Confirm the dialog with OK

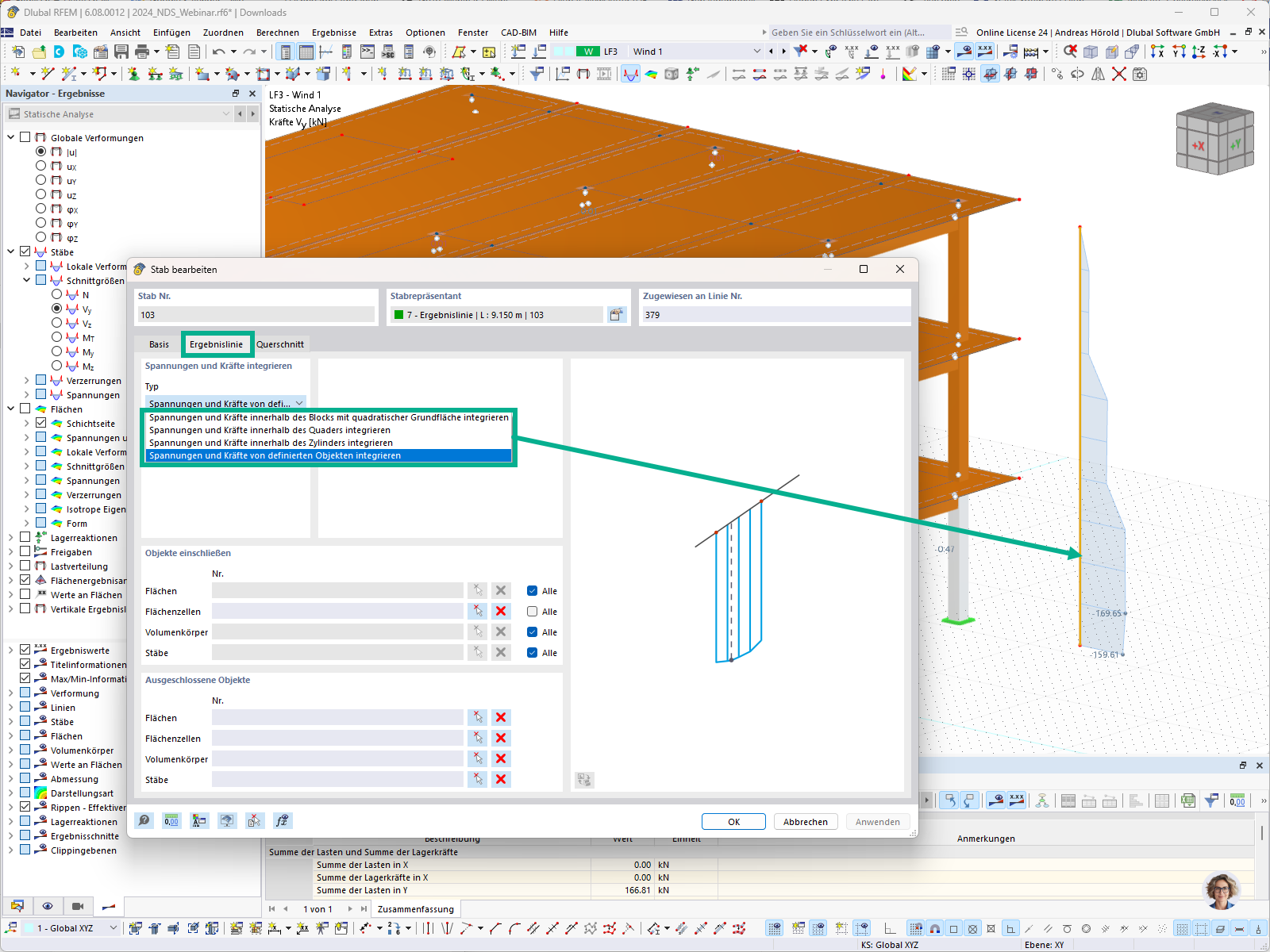pos(733,821)
